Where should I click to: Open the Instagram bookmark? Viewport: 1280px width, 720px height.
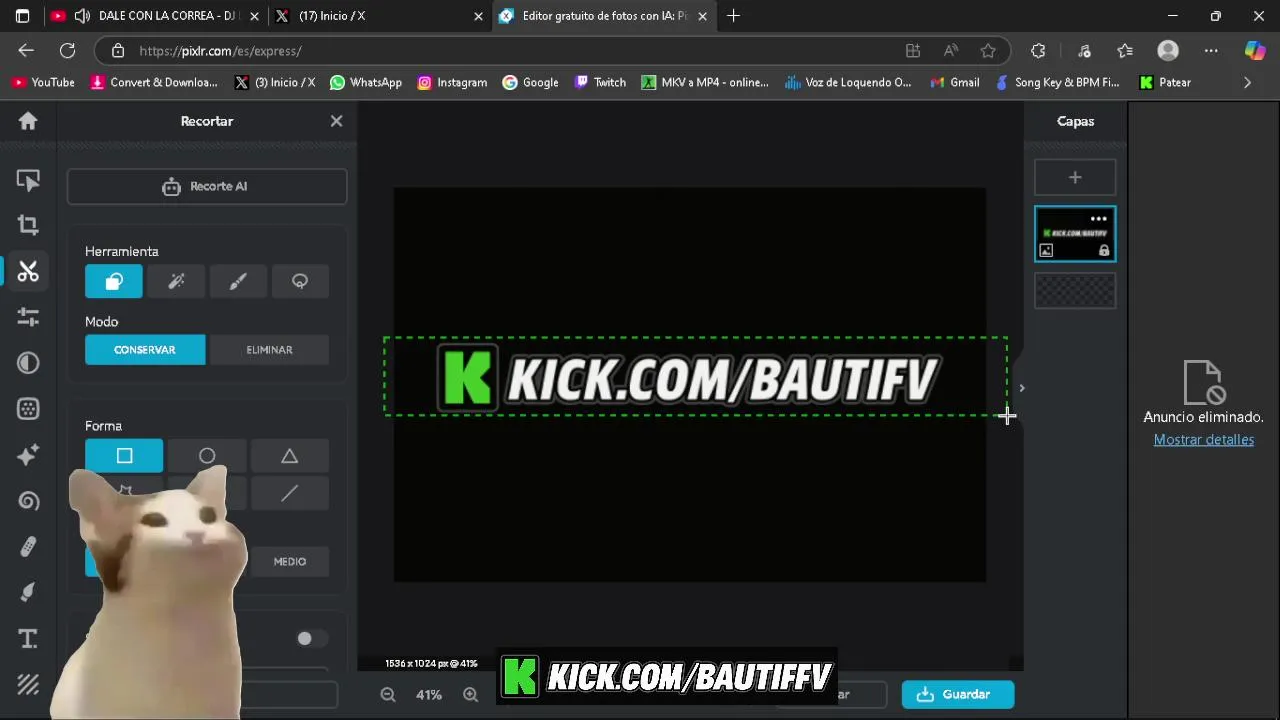coord(452,83)
